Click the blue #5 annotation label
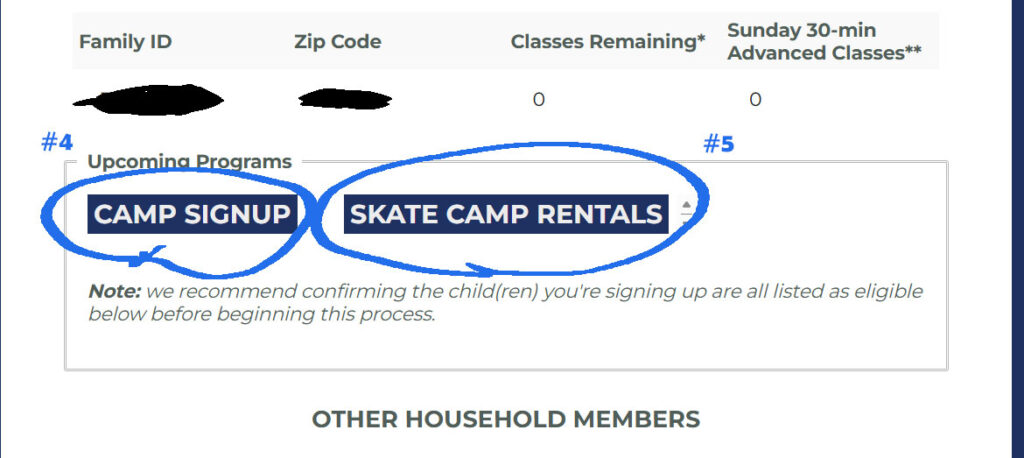 (718, 144)
